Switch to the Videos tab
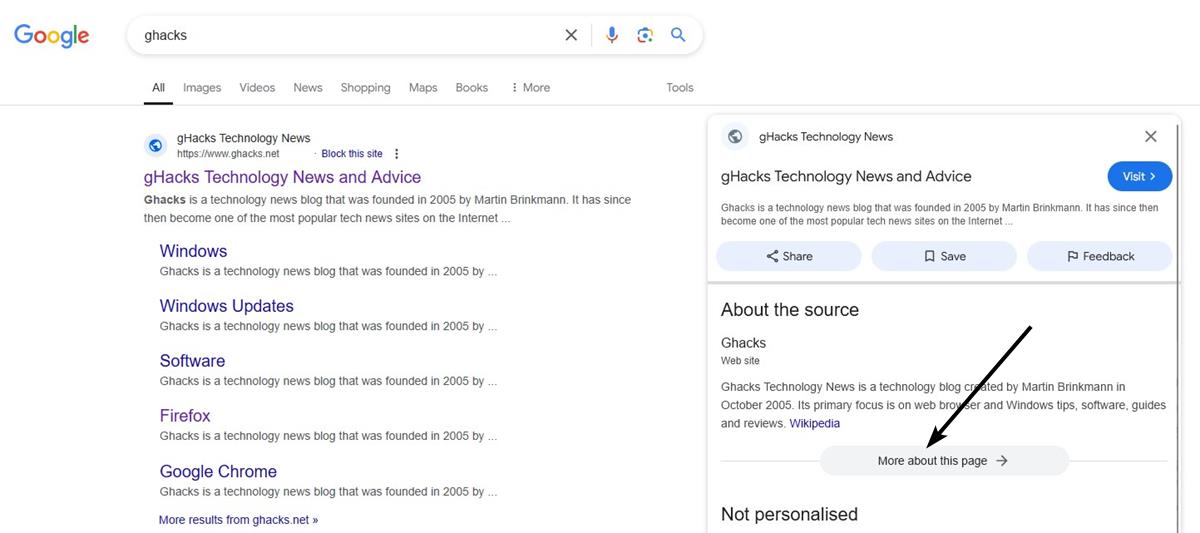 [x=257, y=88]
